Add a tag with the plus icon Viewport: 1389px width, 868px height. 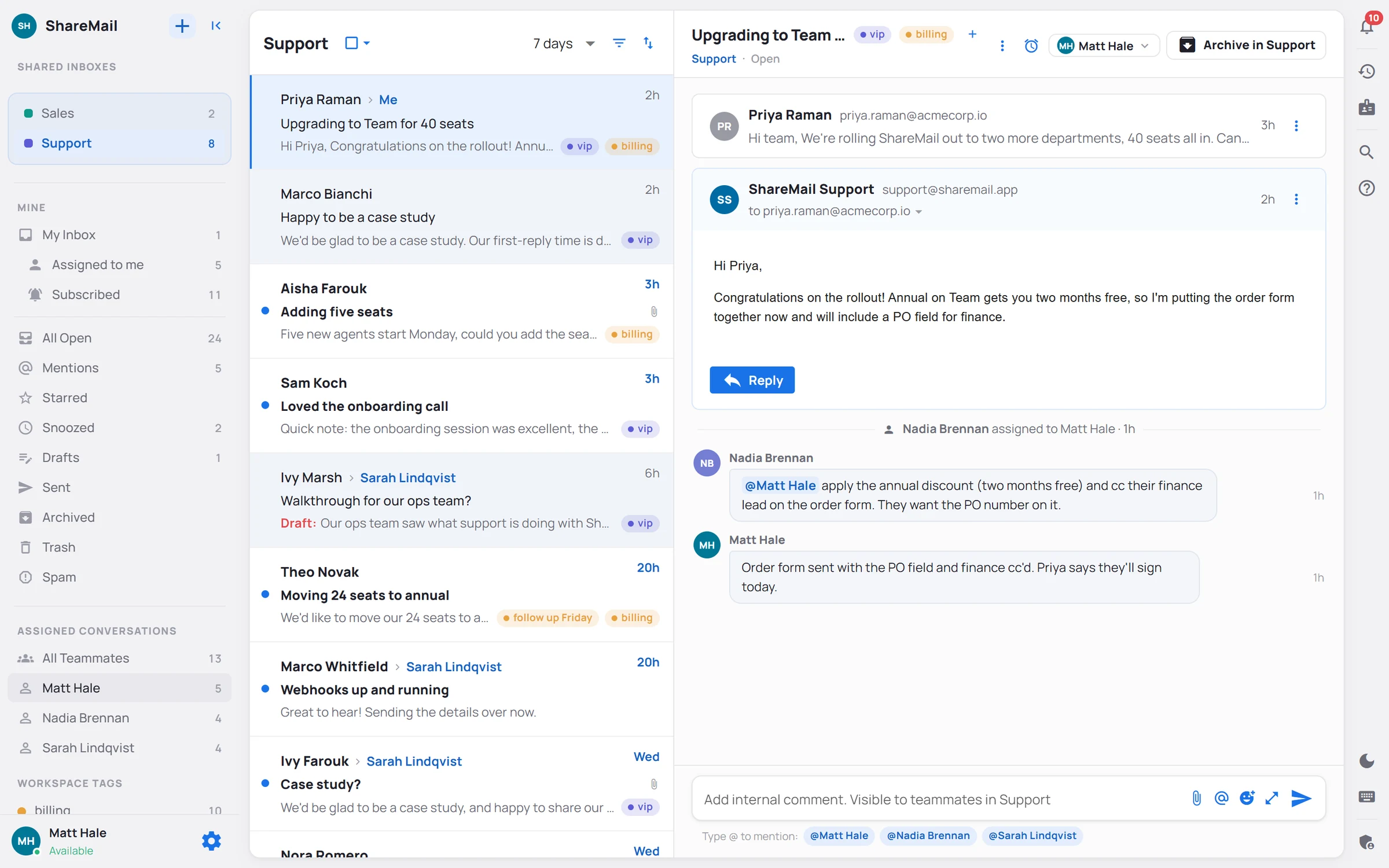point(972,34)
